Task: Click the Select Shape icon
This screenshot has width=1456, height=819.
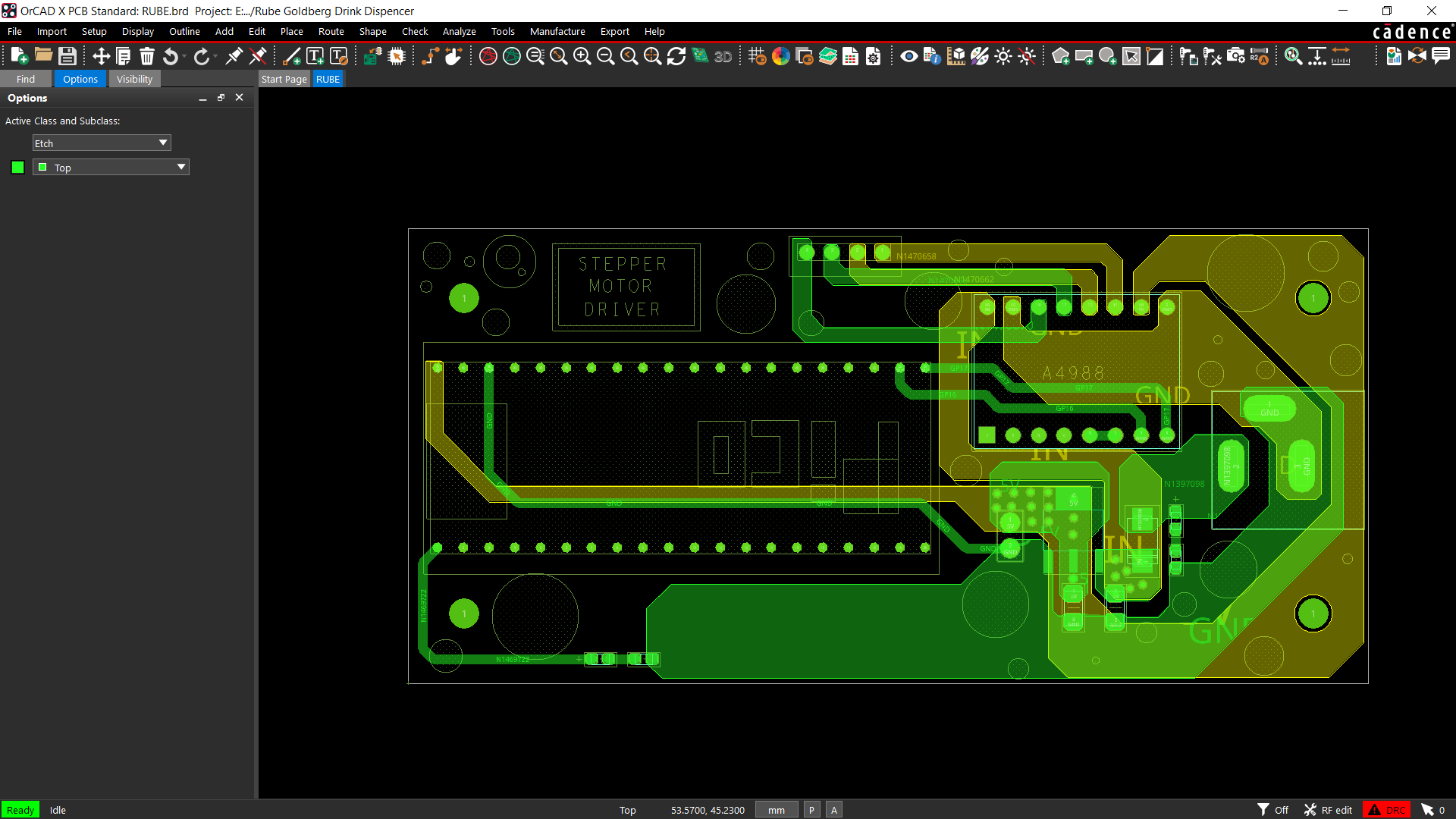Action: click(x=1131, y=56)
